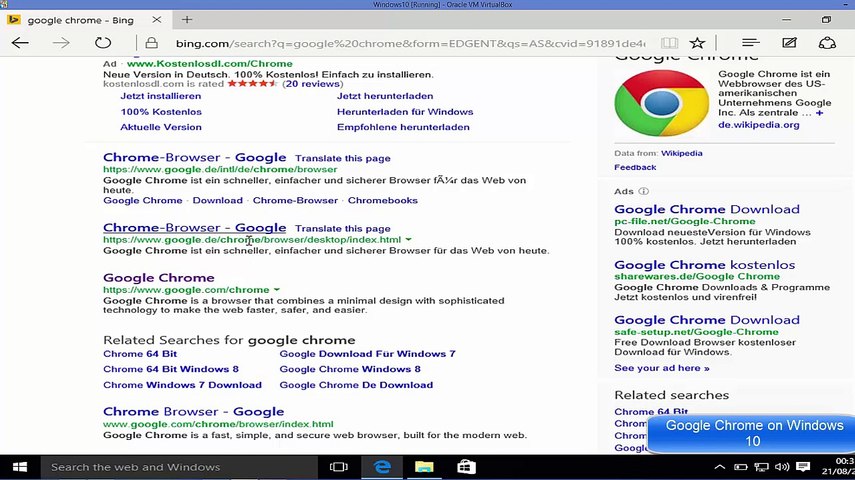
Task: Expand the Wikipedia description plus sign
Action: (x=820, y=113)
